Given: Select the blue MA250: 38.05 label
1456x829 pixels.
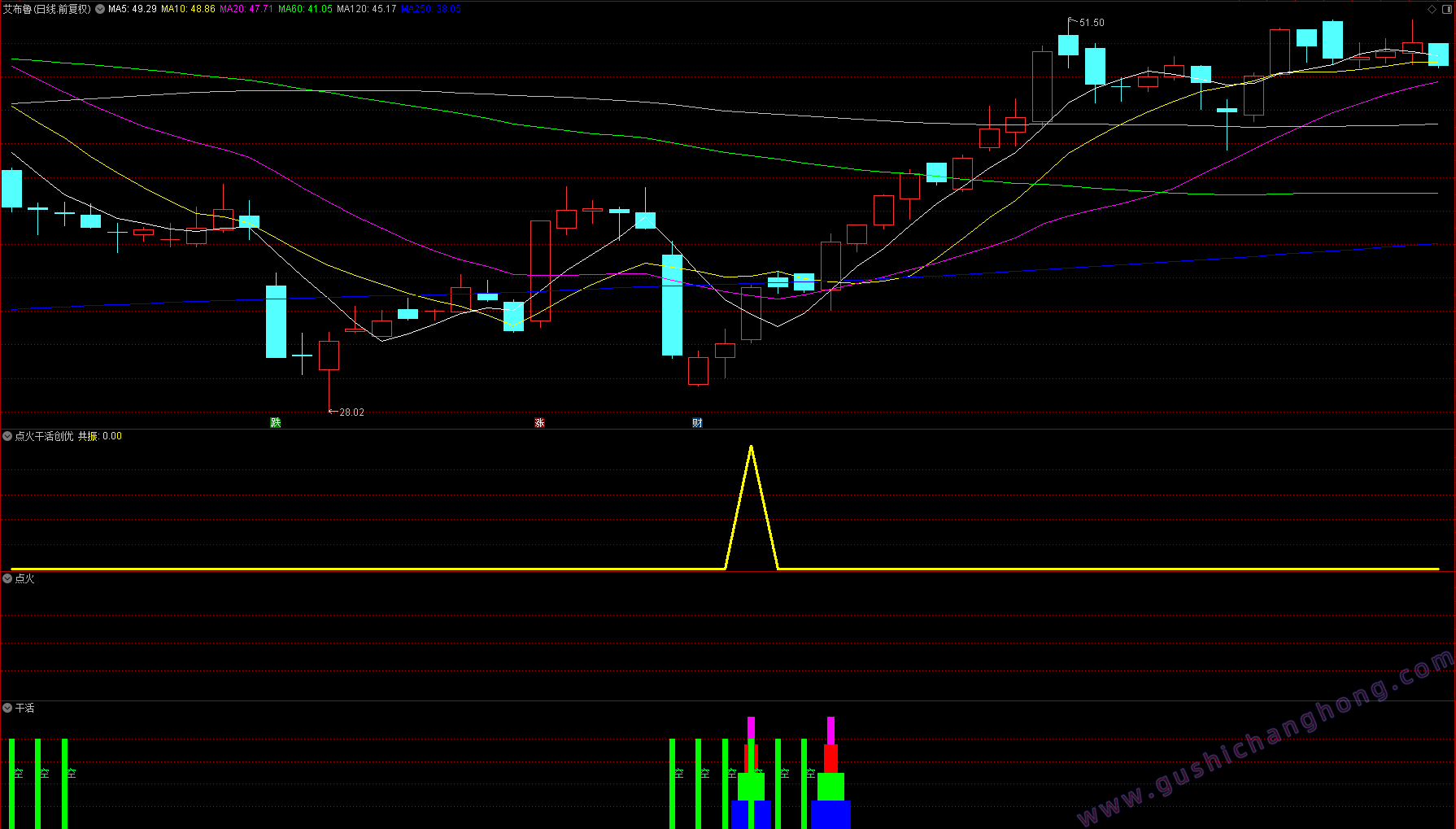Looking at the screenshot, I should click(x=431, y=9).
